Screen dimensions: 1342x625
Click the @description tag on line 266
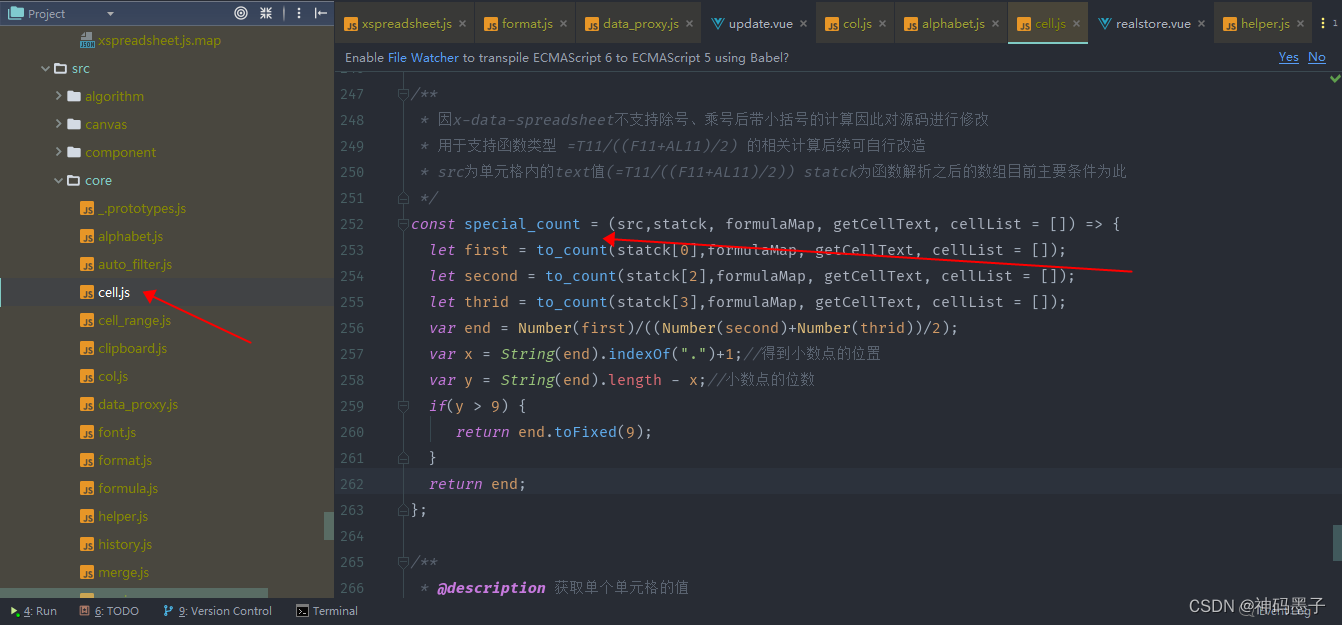pos(491,588)
